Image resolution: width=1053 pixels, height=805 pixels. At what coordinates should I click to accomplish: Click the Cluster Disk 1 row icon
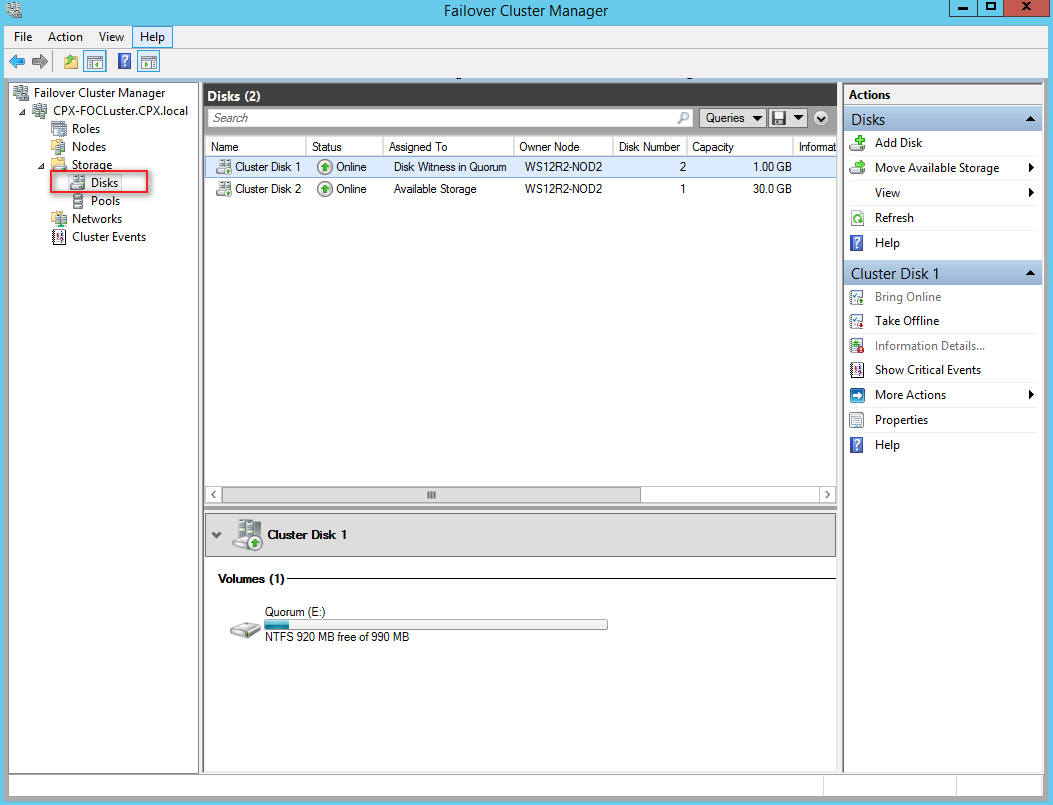tap(224, 167)
